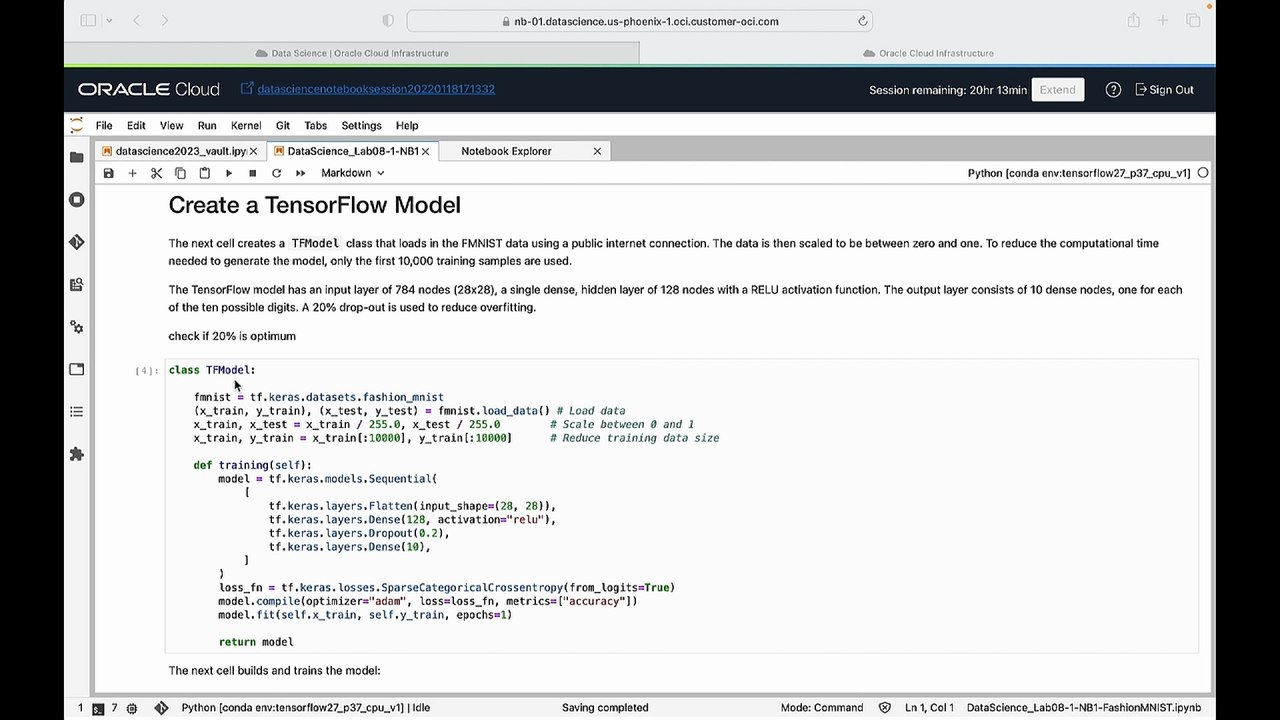Open the extension manager puzzle icon
Image resolution: width=1280 pixels, height=720 pixels.
point(77,454)
